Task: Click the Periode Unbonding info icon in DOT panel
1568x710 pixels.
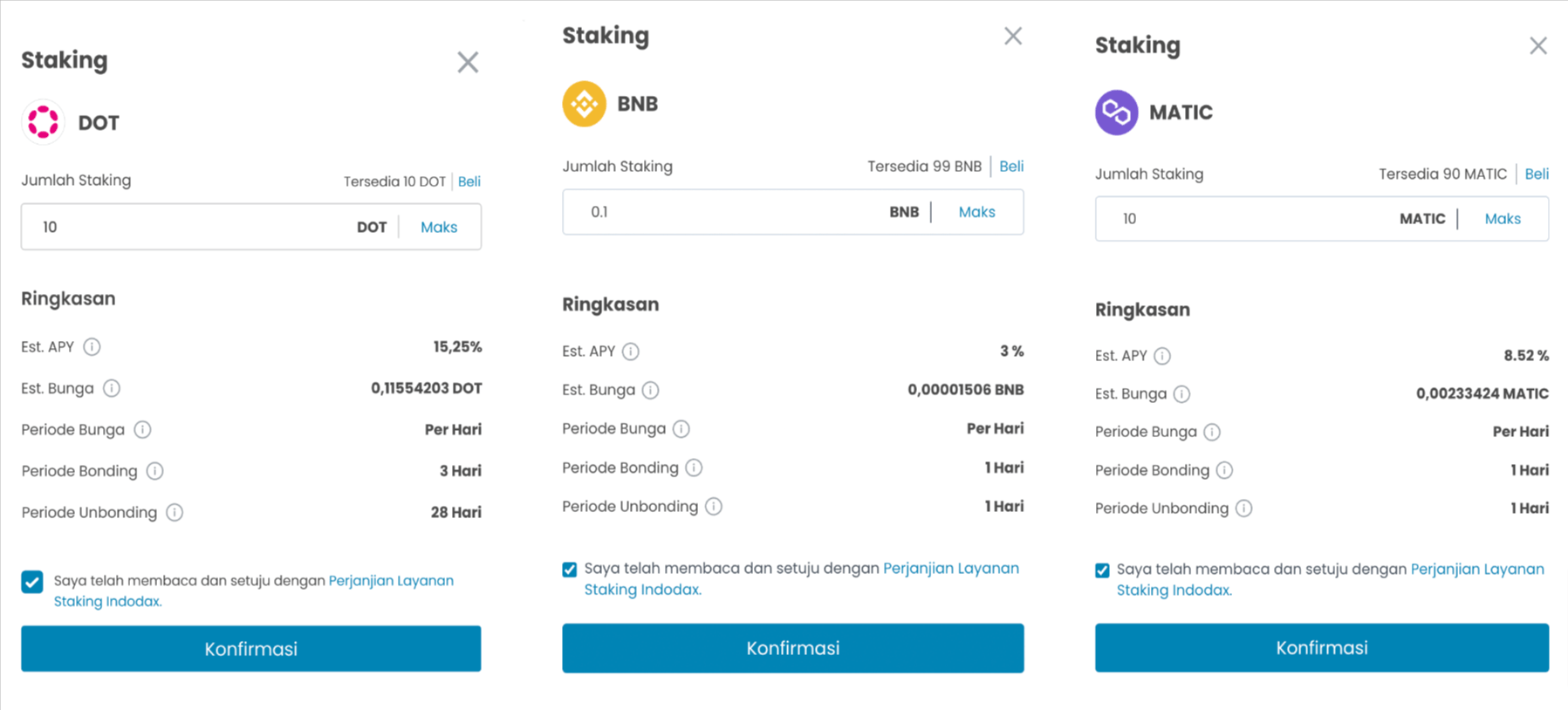Action: (x=175, y=512)
